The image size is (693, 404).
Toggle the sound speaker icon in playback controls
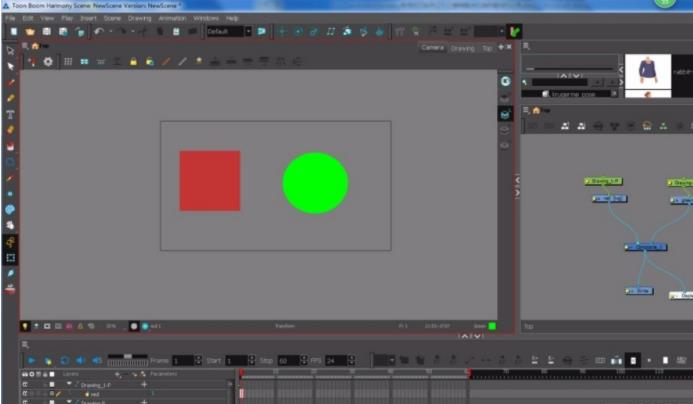[80, 361]
